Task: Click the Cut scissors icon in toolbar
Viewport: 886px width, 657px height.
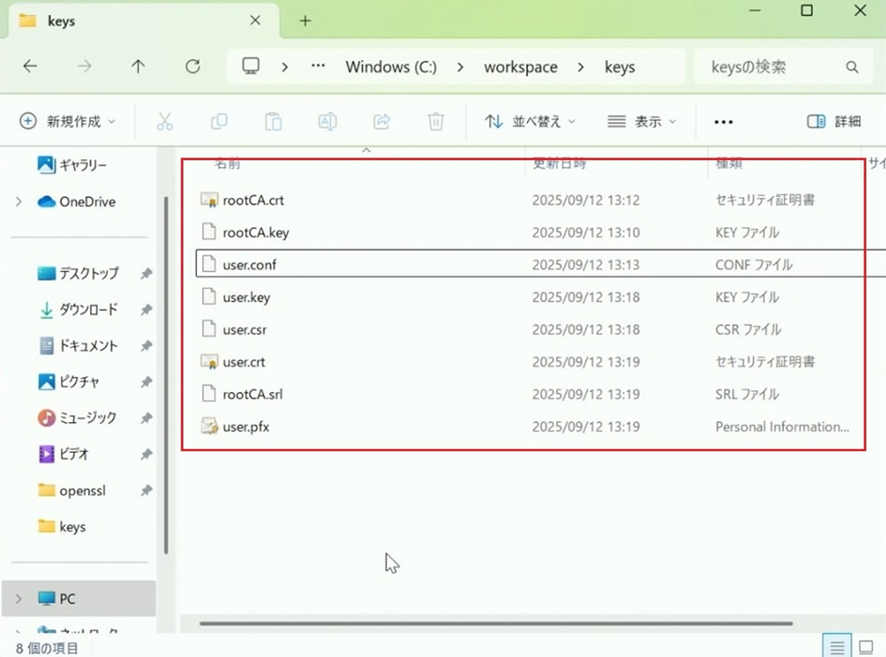Action: 165,121
